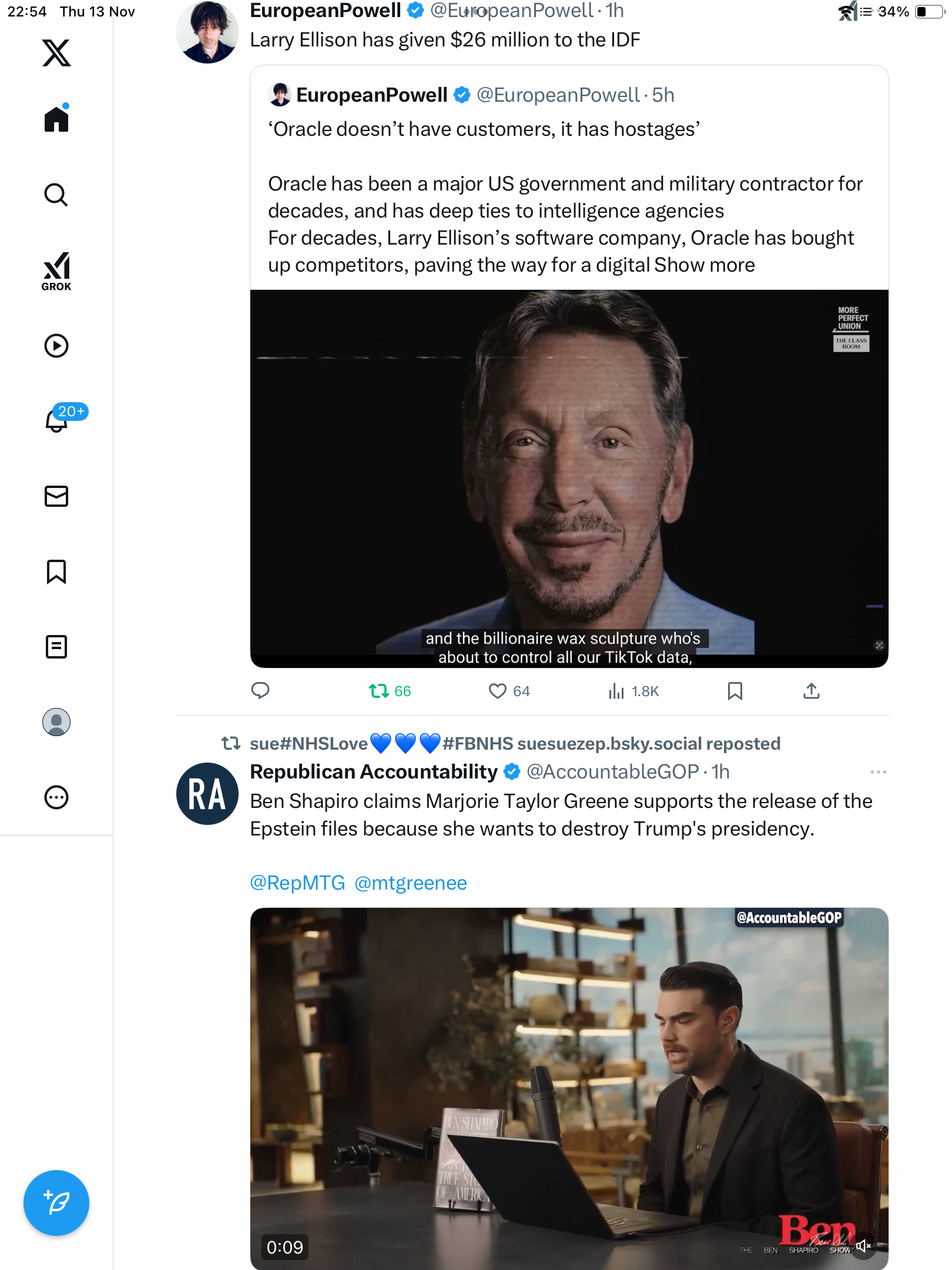Image resolution: width=952 pixels, height=1270 pixels.
Task: Compose a new post
Action: 56,1203
